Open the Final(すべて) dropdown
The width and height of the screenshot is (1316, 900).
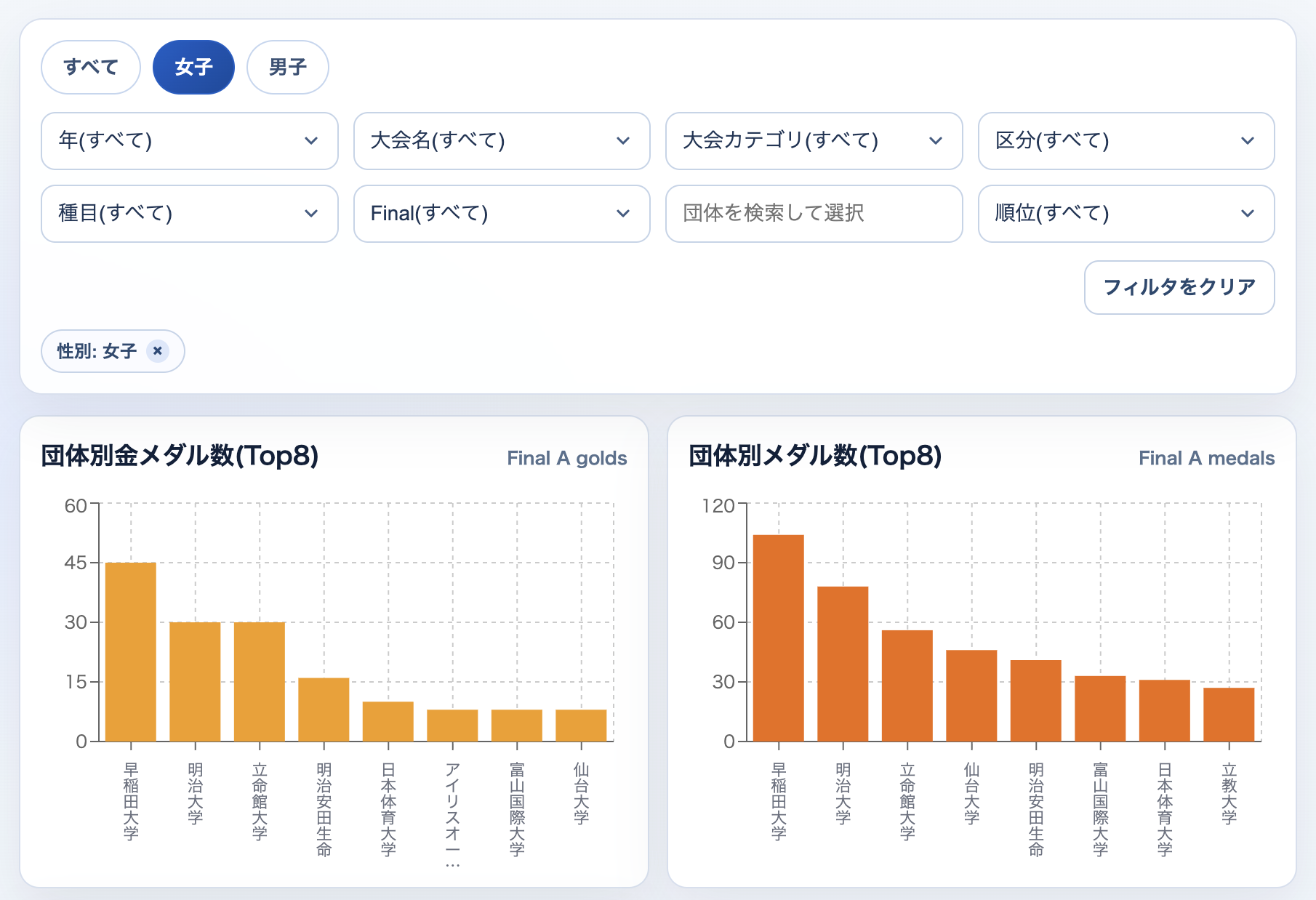[x=501, y=214]
